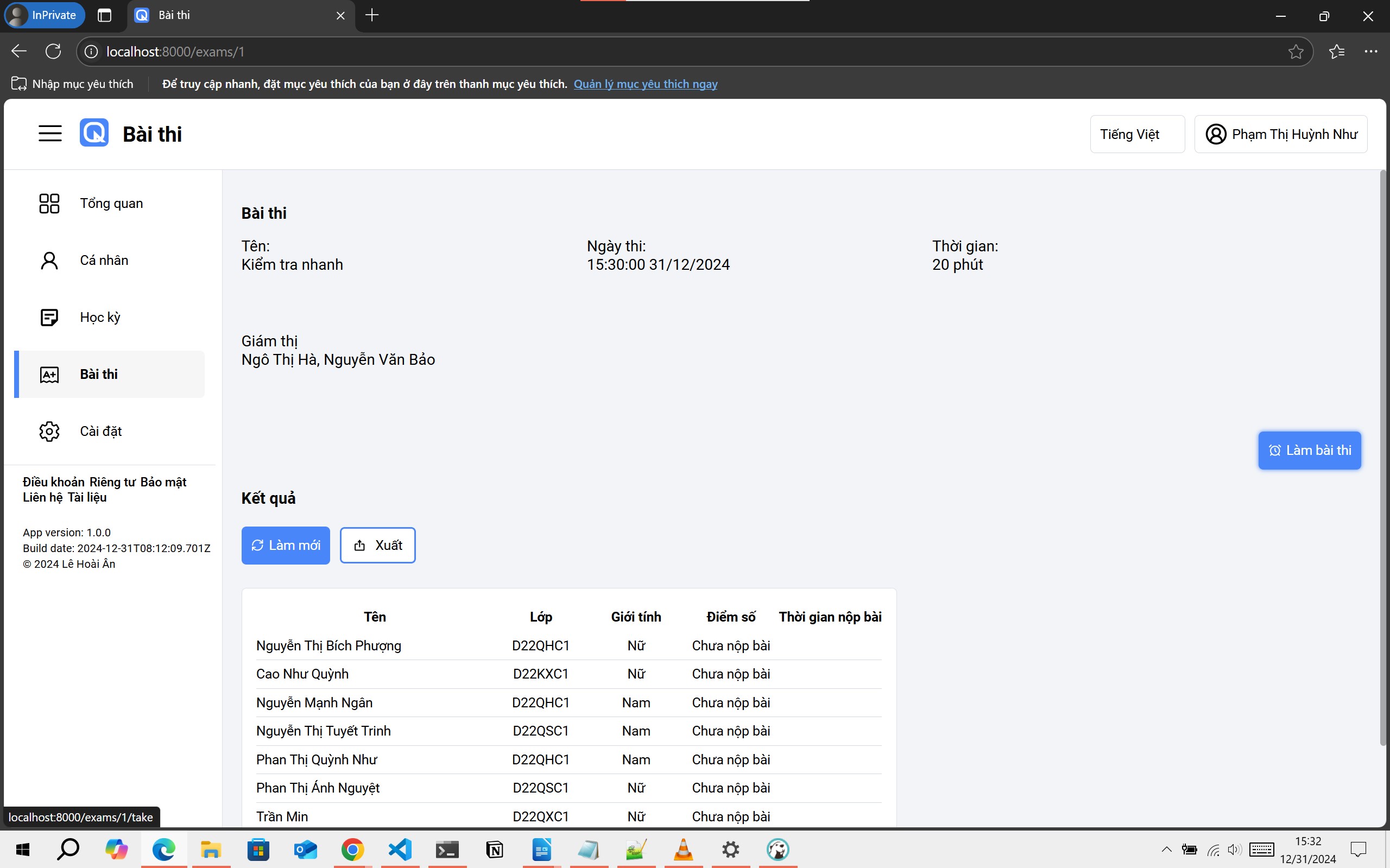
Task: Click Quản lý mục yêu thích ngay link
Action: 646,84
